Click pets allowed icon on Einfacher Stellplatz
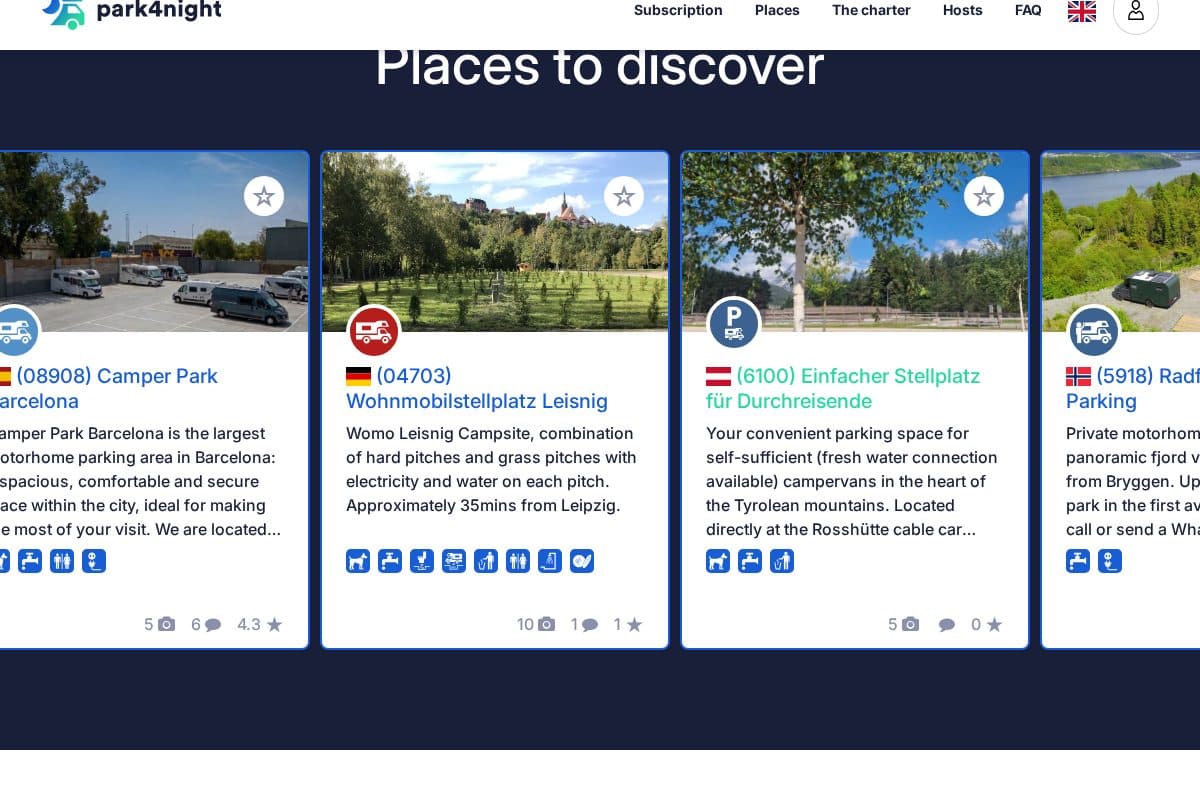 point(718,561)
